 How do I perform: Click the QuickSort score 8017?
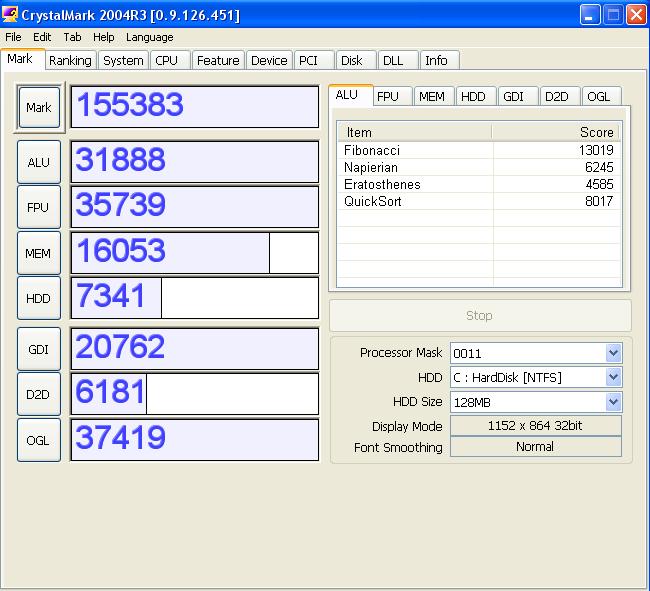pyautogui.click(x=599, y=201)
